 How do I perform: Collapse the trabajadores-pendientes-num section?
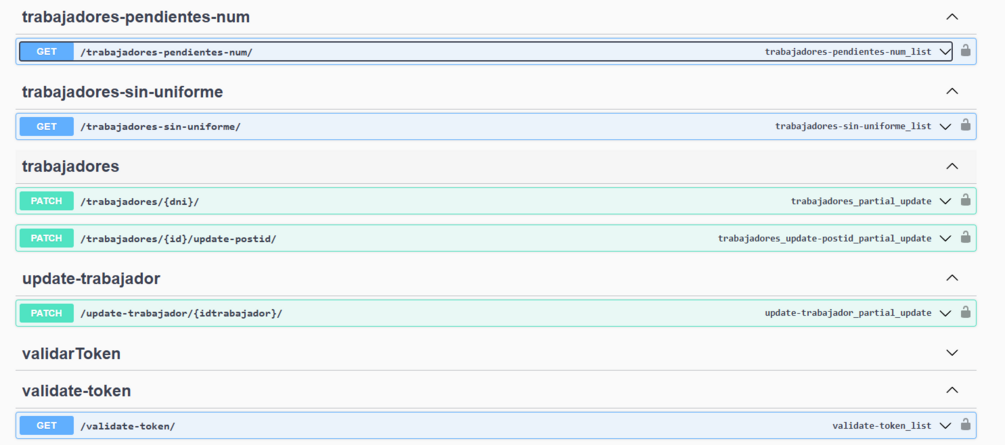(x=952, y=17)
